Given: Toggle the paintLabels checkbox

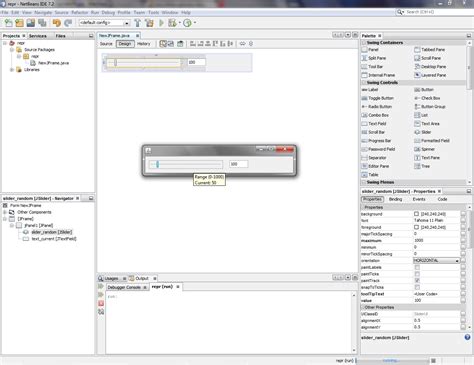Looking at the screenshot, I should coord(417,267).
